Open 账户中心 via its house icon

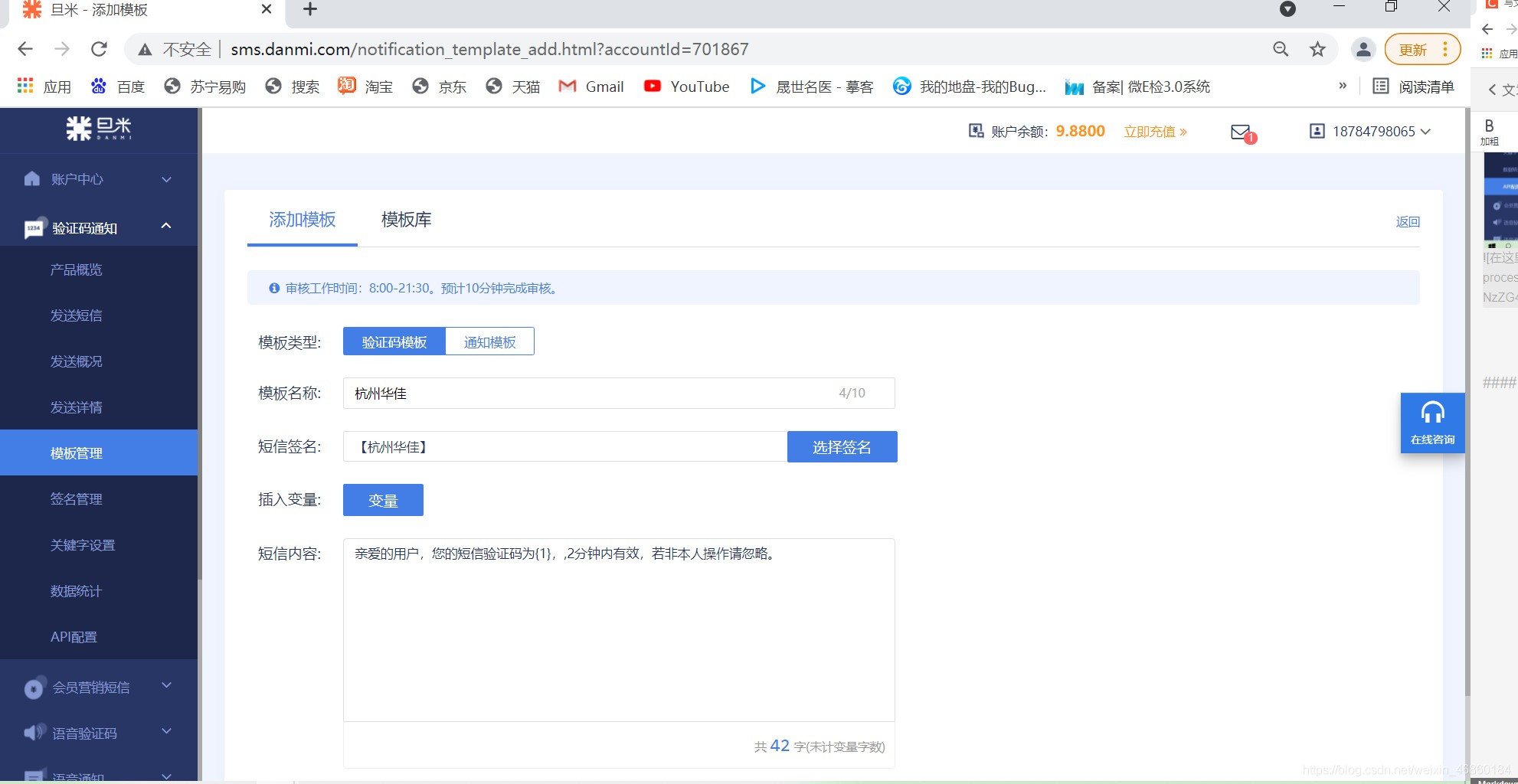coord(31,178)
